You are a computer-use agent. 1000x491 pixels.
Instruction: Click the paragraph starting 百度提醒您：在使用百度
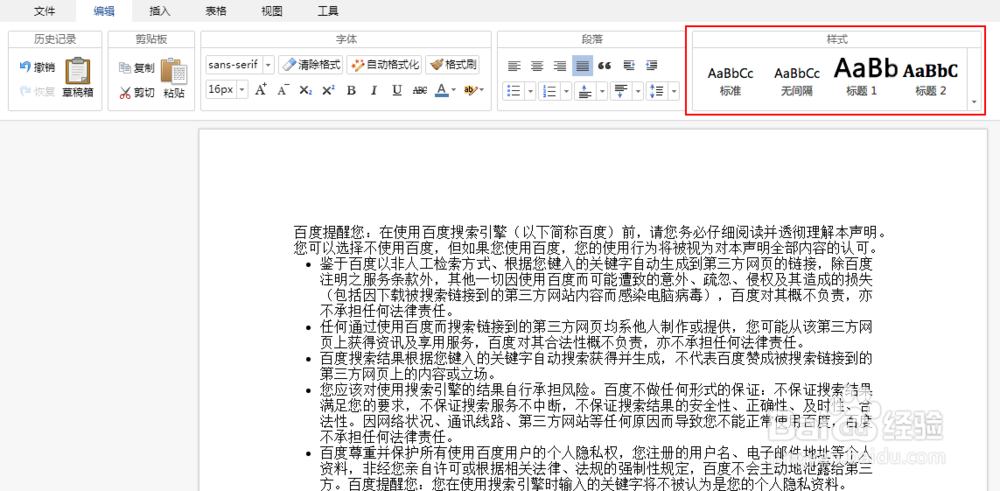(590, 239)
